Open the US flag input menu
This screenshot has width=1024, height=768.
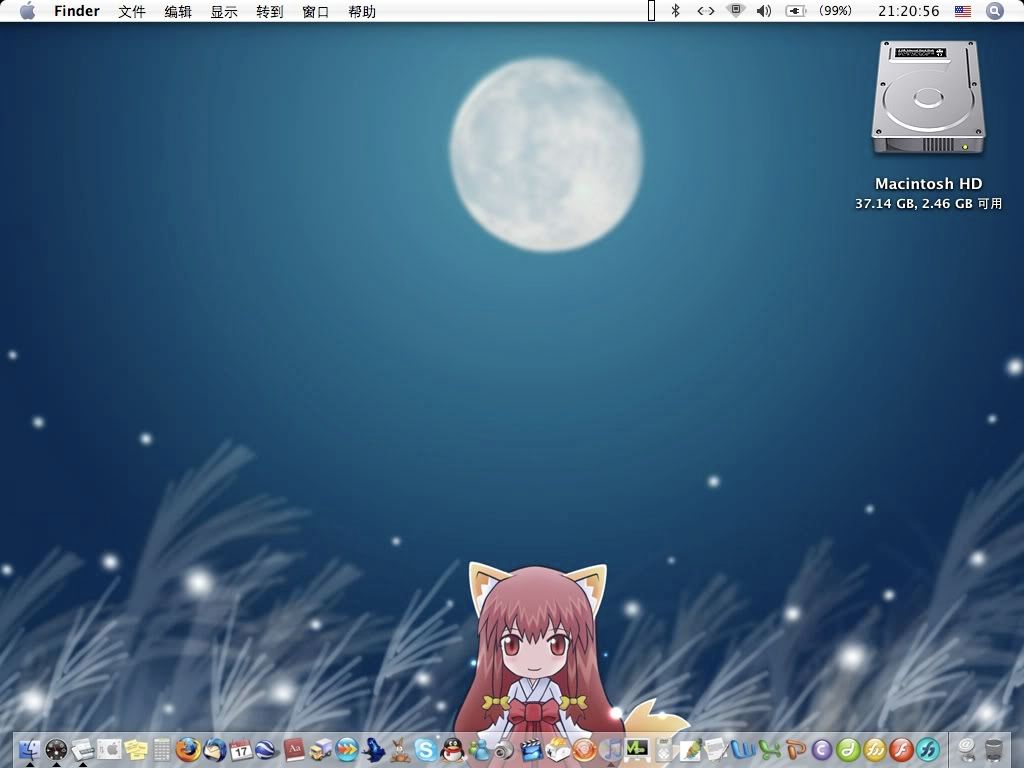click(963, 11)
